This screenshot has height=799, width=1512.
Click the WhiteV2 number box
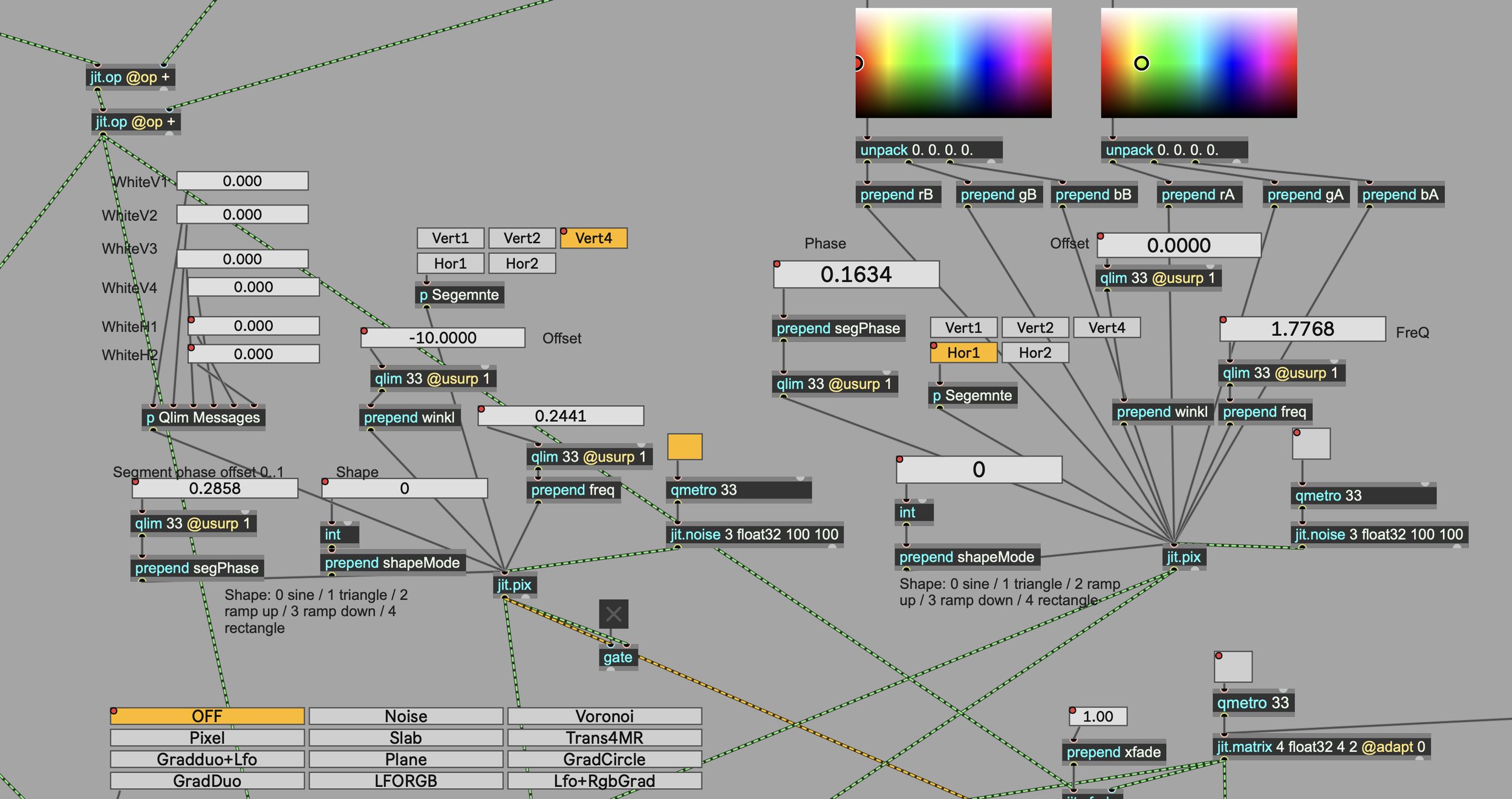coord(242,214)
